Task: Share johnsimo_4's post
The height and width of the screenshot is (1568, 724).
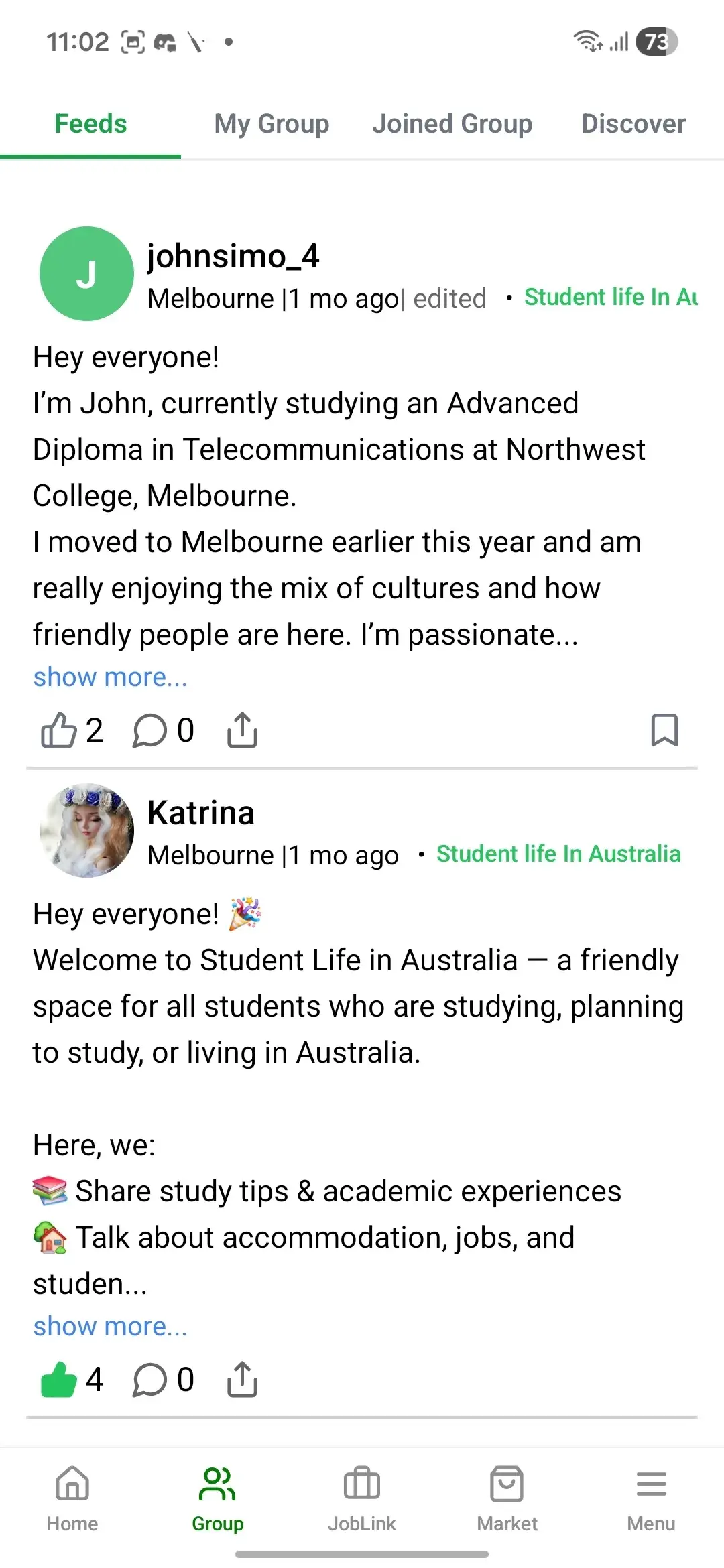Action: pyautogui.click(x=242, y=730)
